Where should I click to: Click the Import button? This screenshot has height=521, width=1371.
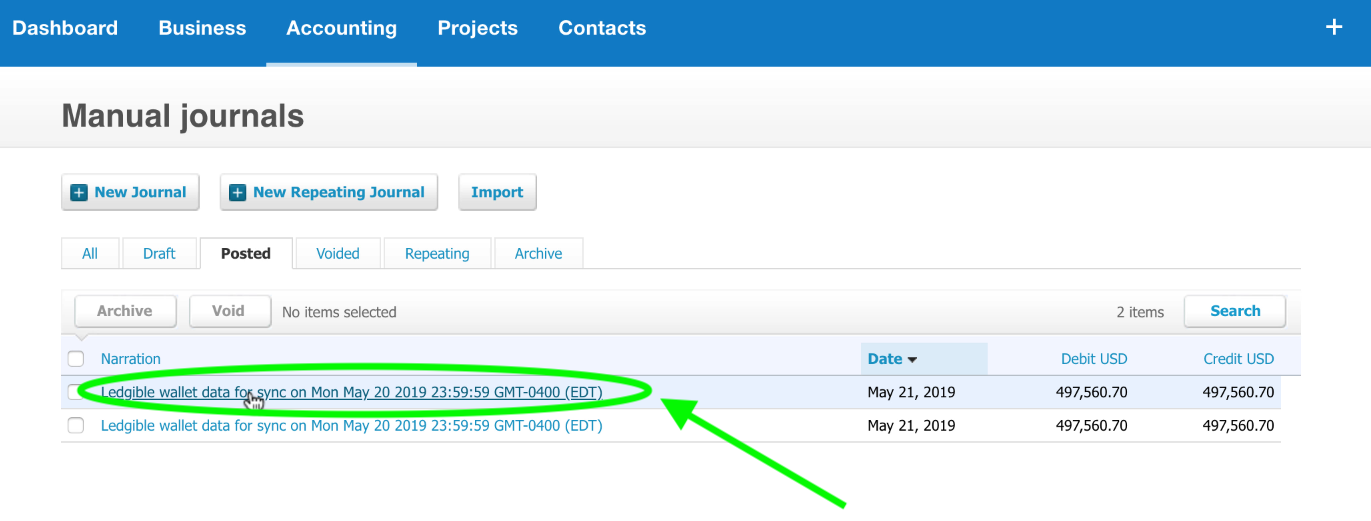click(497, 192)
